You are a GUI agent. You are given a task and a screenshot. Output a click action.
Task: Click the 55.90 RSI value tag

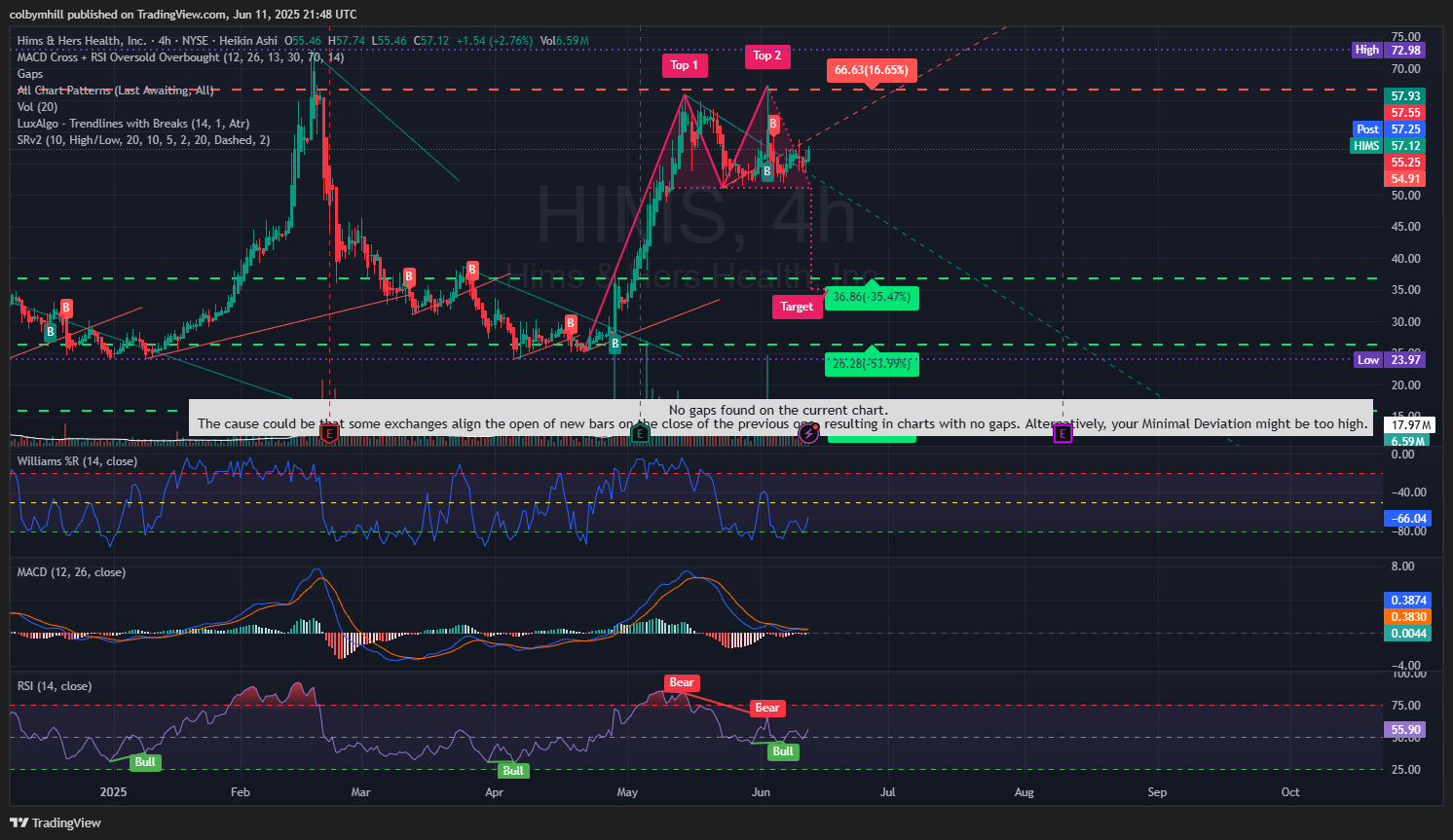click(1405, 729)
